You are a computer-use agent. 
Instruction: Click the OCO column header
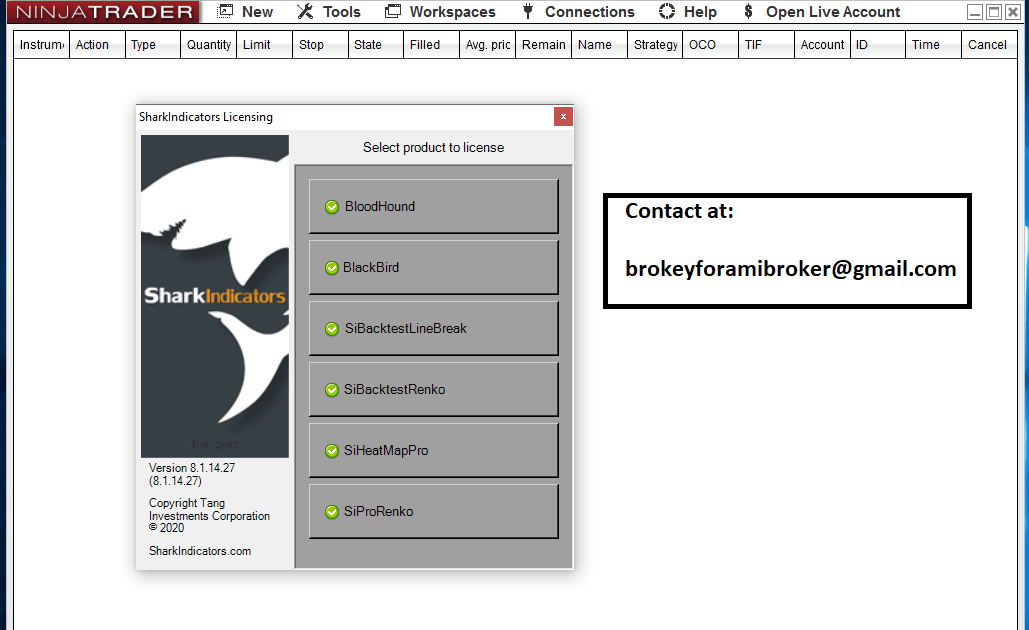click(710, 45)
